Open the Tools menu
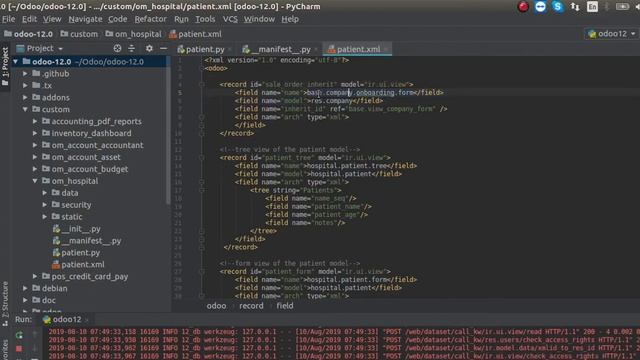Image resolution: width=640 pixels, height=360 pixels. point(205,19)
